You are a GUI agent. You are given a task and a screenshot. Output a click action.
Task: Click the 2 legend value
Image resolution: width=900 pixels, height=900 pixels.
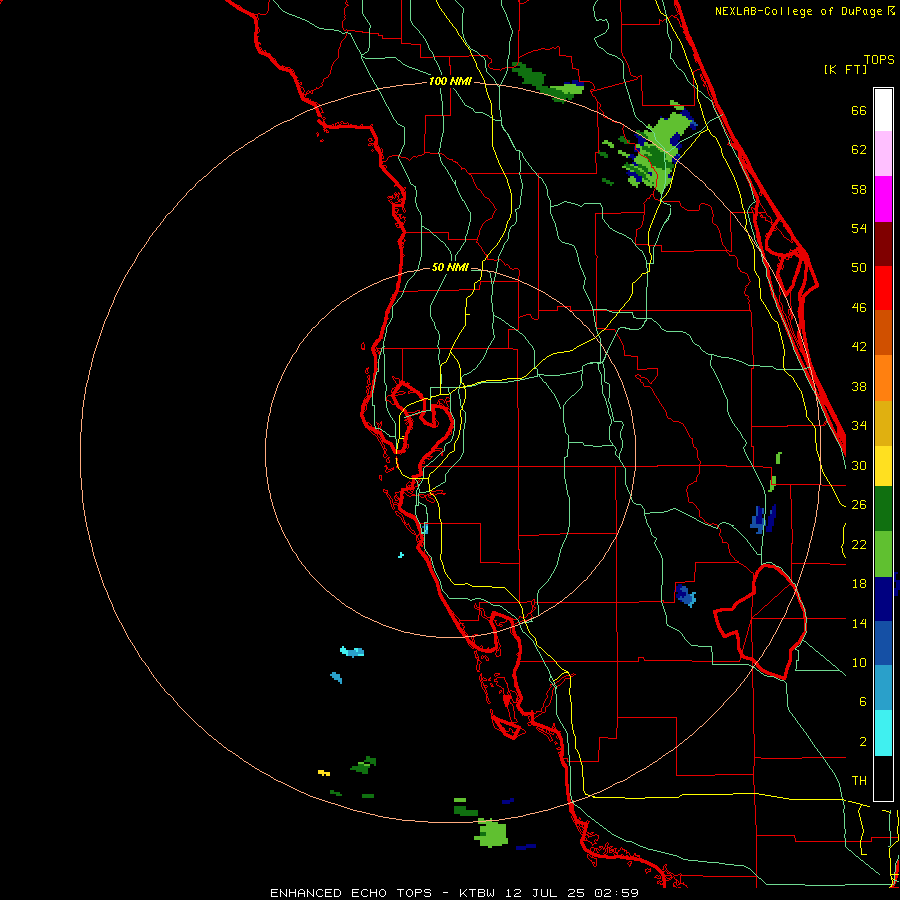[x=863, y=742]
